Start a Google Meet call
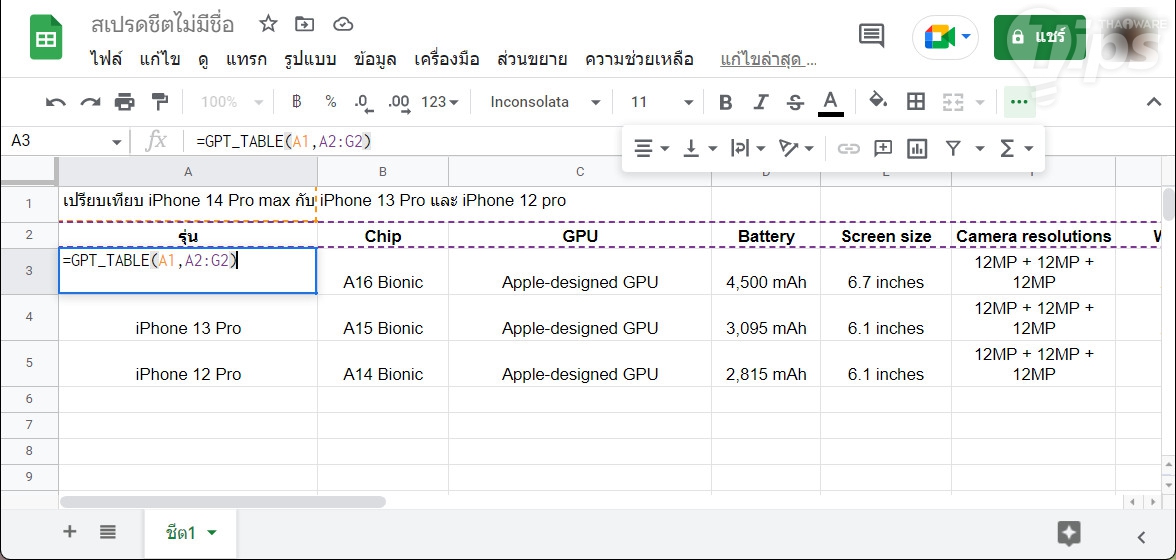 [946, 37]
